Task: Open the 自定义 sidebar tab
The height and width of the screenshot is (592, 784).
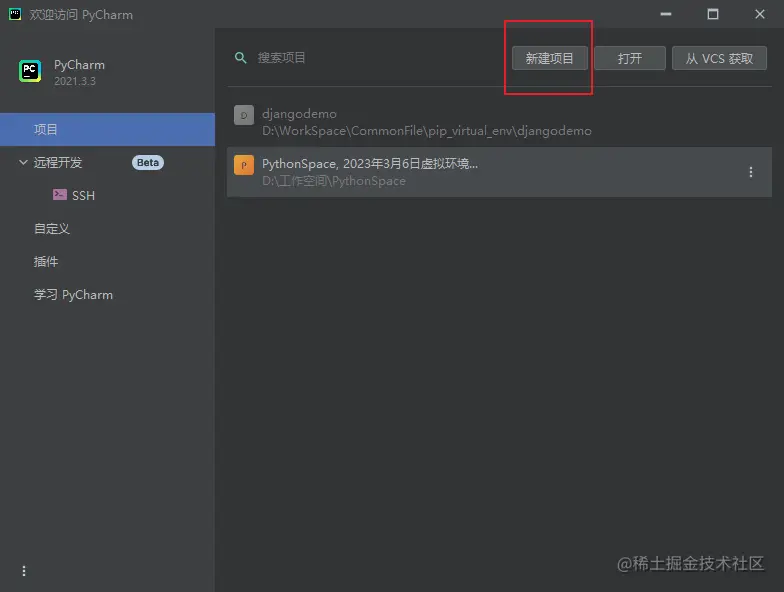Action: click(x=52, y=228)
